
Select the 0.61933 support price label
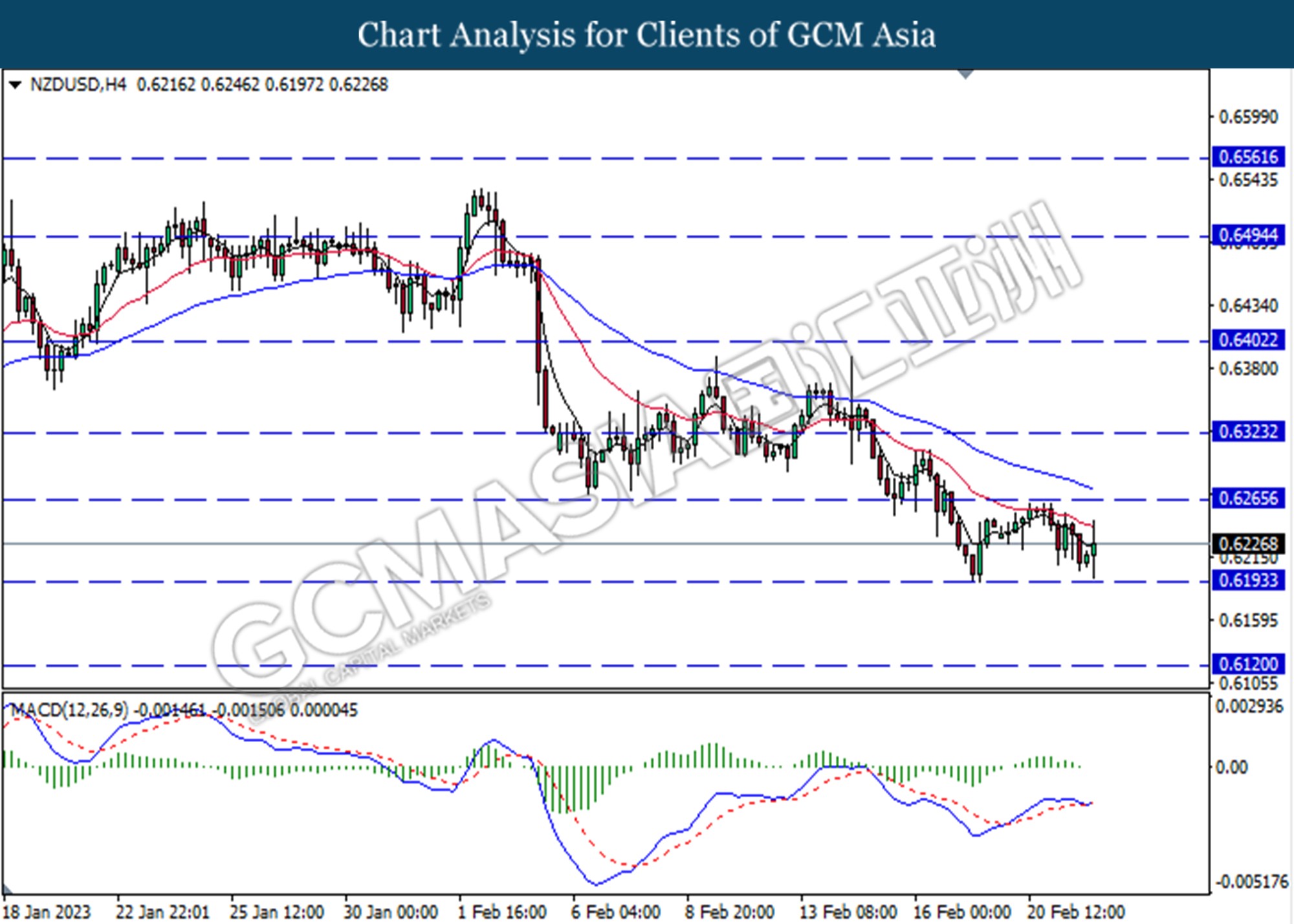(x=1248, y=580)
